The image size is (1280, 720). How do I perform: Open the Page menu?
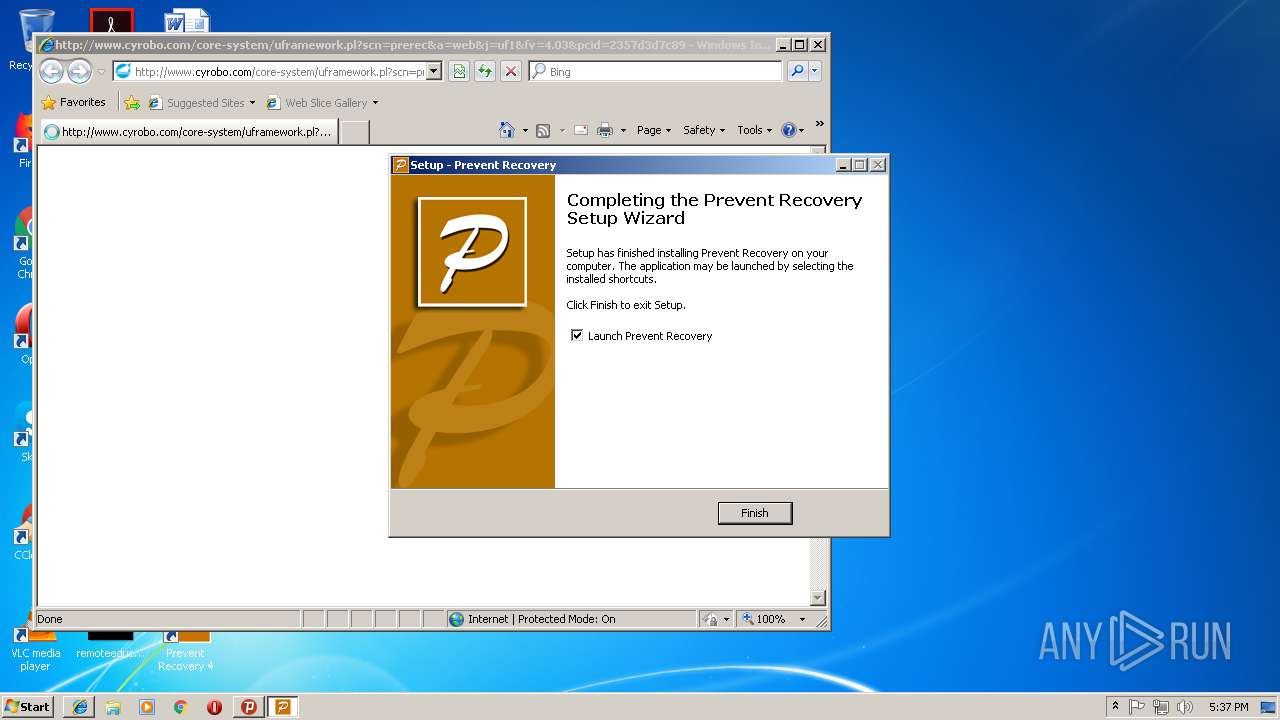pyautogui.click(x=654, y=130)
